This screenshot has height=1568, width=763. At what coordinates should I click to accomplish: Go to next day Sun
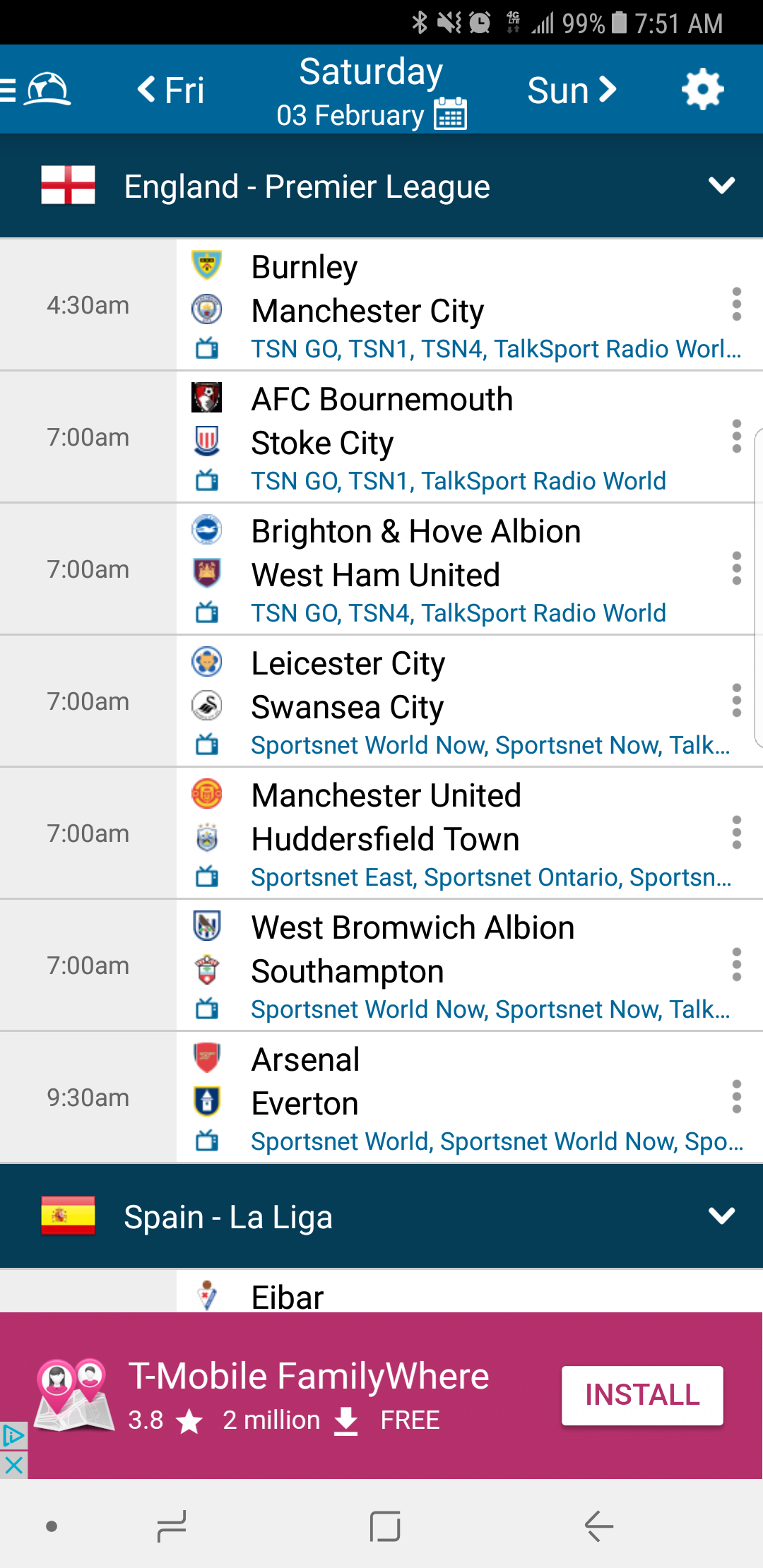572,90
